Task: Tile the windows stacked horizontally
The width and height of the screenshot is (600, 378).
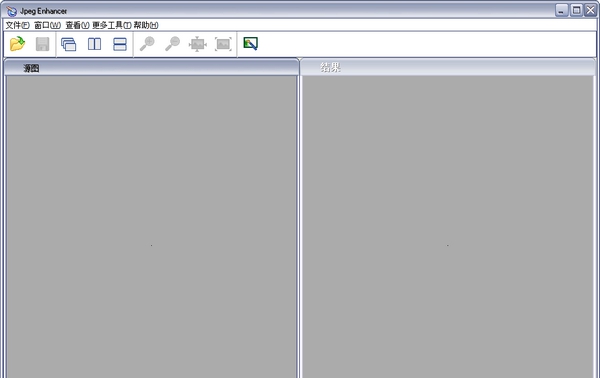Action: [x=120, y=44]
